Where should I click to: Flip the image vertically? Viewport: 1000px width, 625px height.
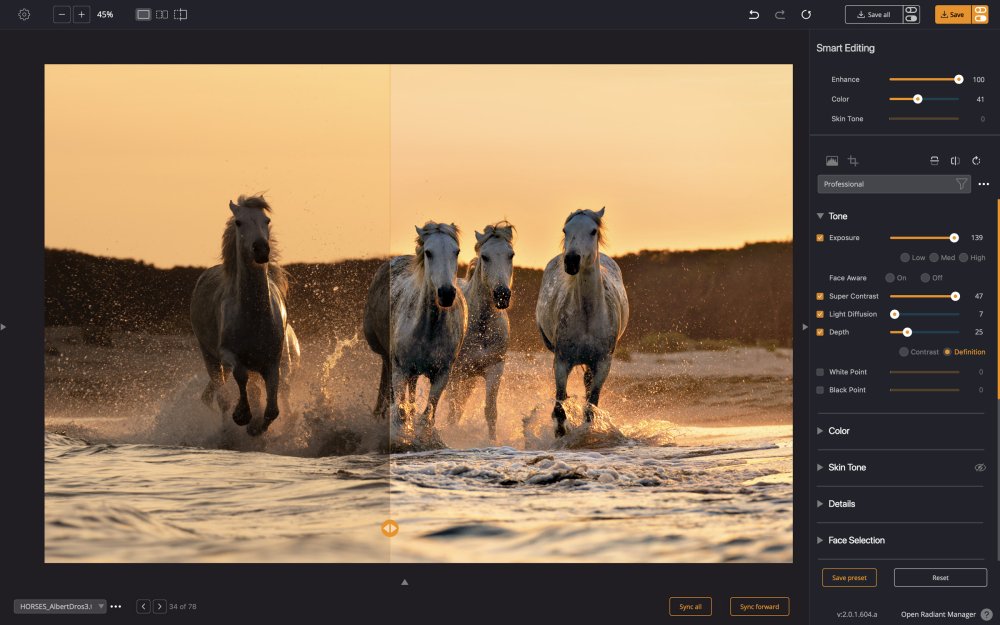(x=934, y=161)
